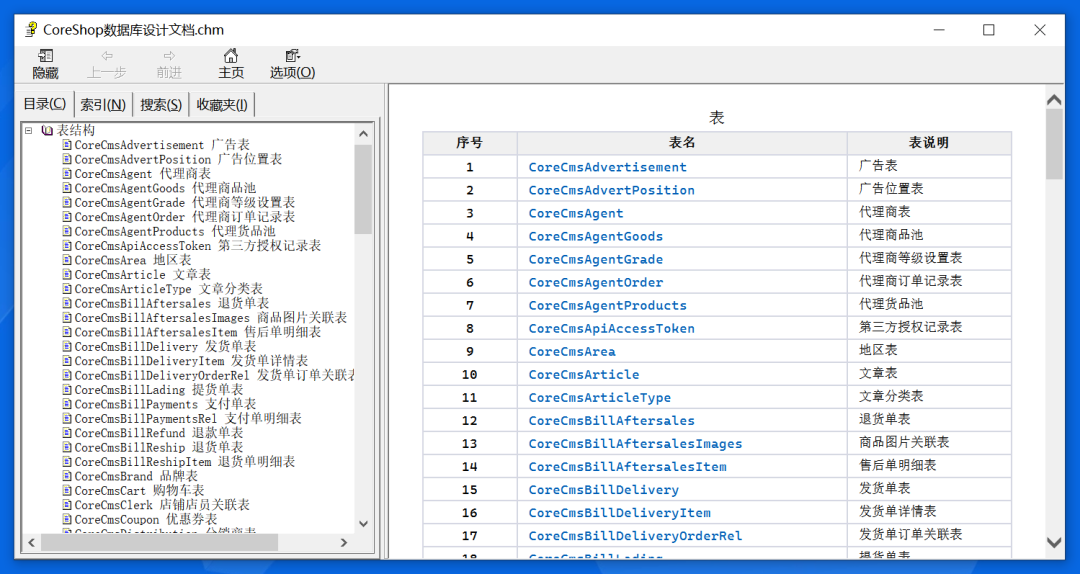Open the CoreCmsBillAftersalesImages table link
The image size is (1080, 574).
(x=635, y=444)
